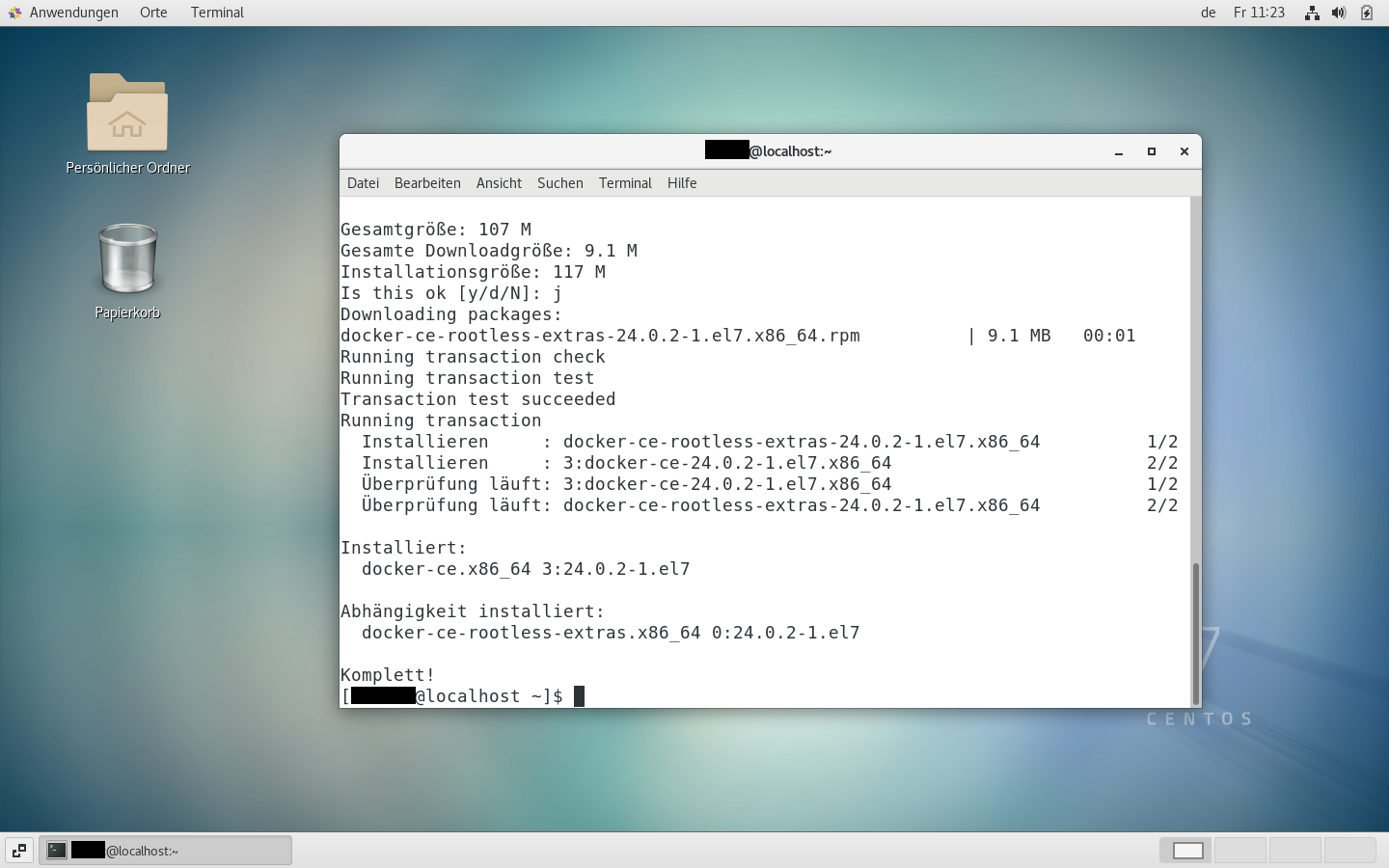The image size is (1389, 868).
Task: Click 'Gesamte Downloadgröße: 9.1 M' line
Action: point(489,251)
